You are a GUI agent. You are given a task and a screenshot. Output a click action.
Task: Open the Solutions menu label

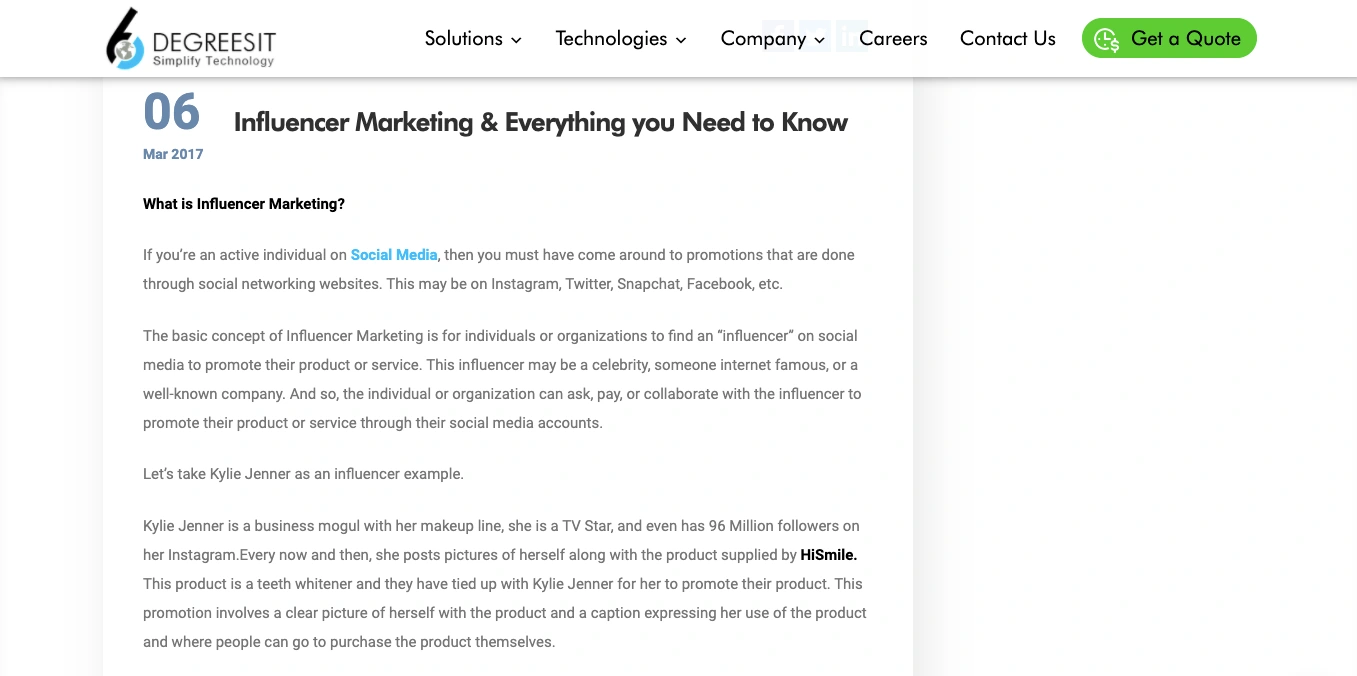[464, 38]
